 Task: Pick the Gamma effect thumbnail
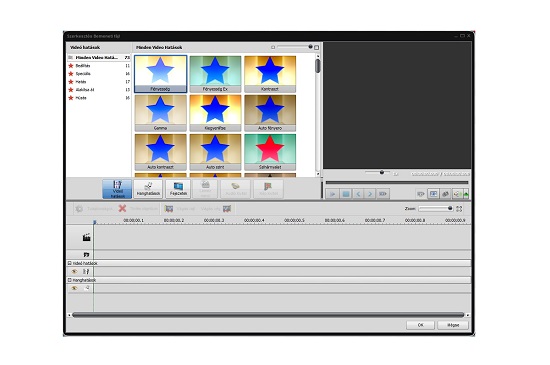coord(160,113)
